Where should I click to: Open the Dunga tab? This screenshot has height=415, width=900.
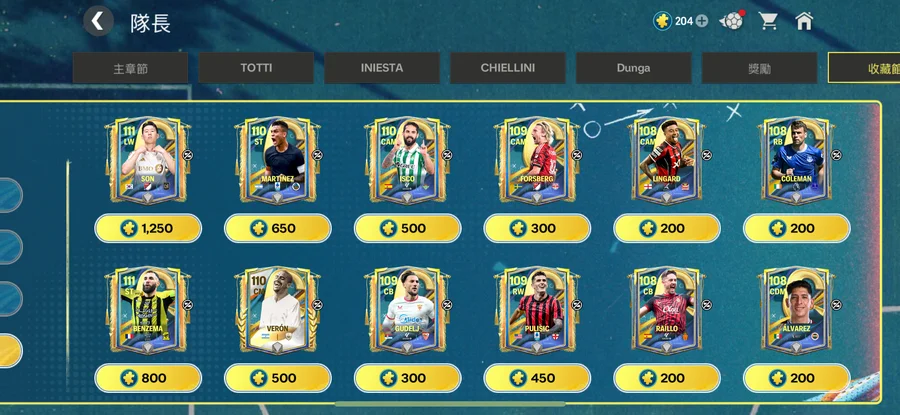[x=633, y=68]
